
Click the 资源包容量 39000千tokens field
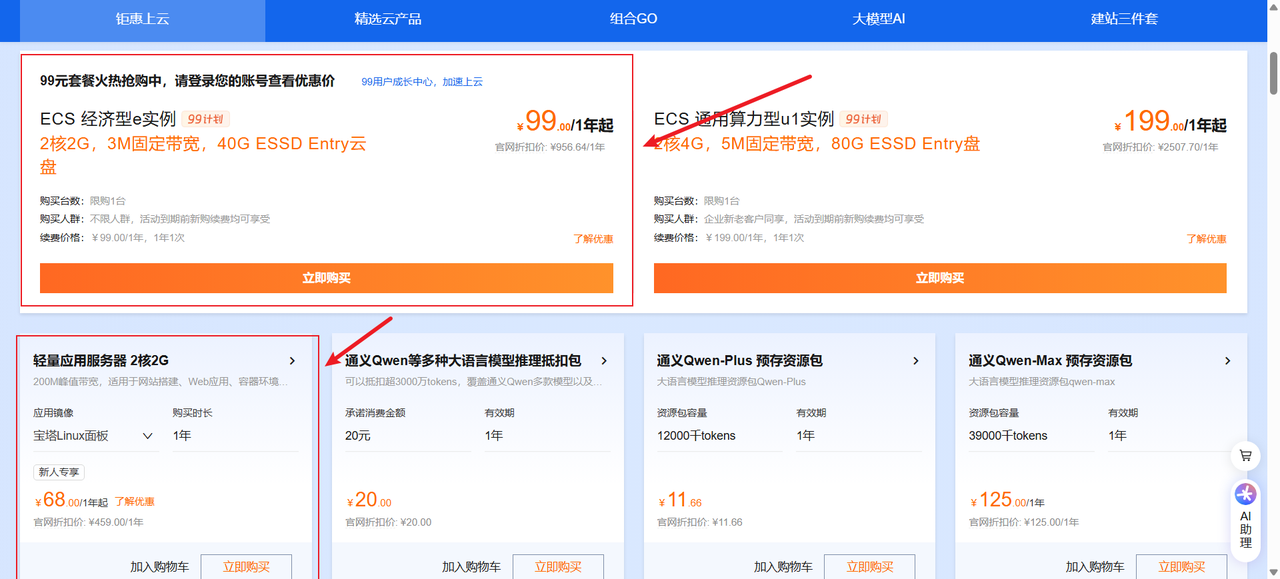(x=1032, y=436)
